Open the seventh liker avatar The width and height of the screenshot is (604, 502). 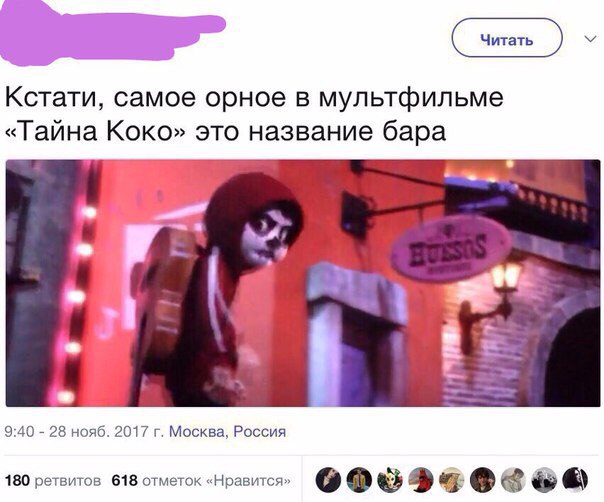coord(513,480)
